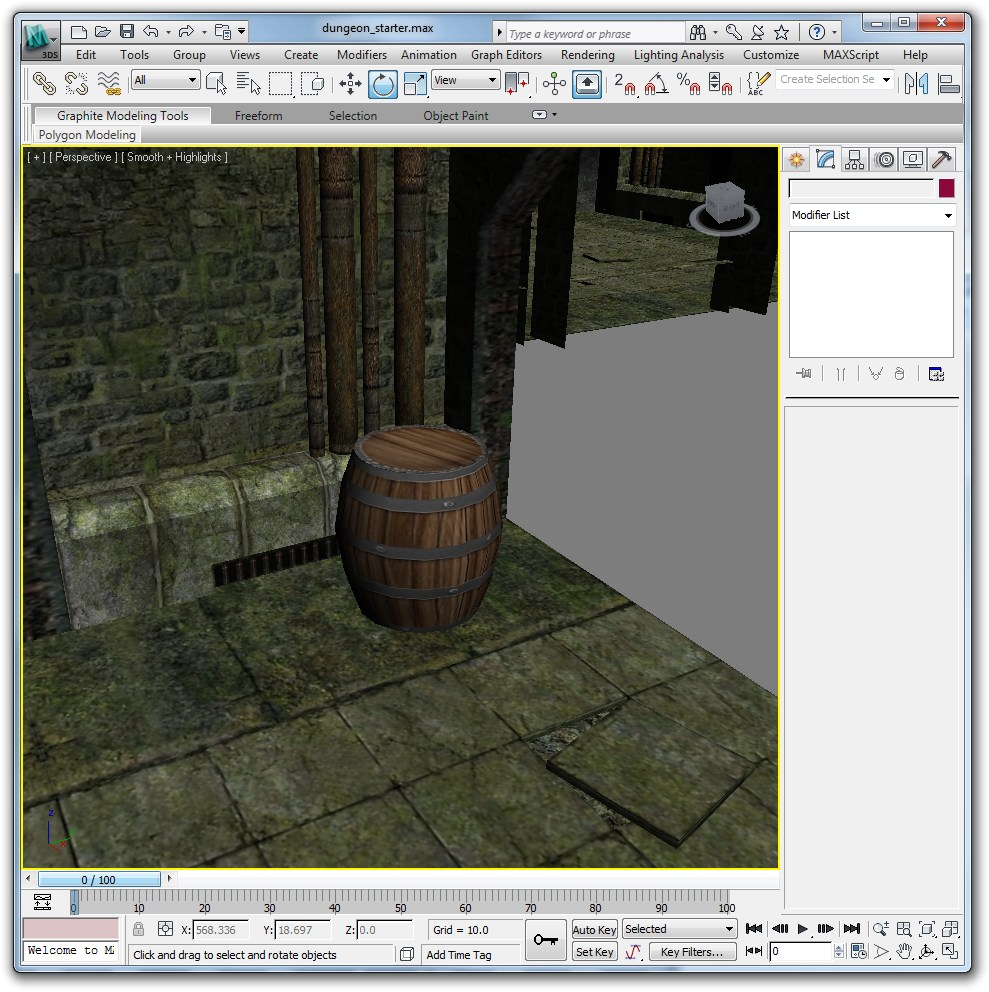Switch to the Utilities hammer panel
The width and height of the screenshot is (989, 992).
[x=941, y=159]
